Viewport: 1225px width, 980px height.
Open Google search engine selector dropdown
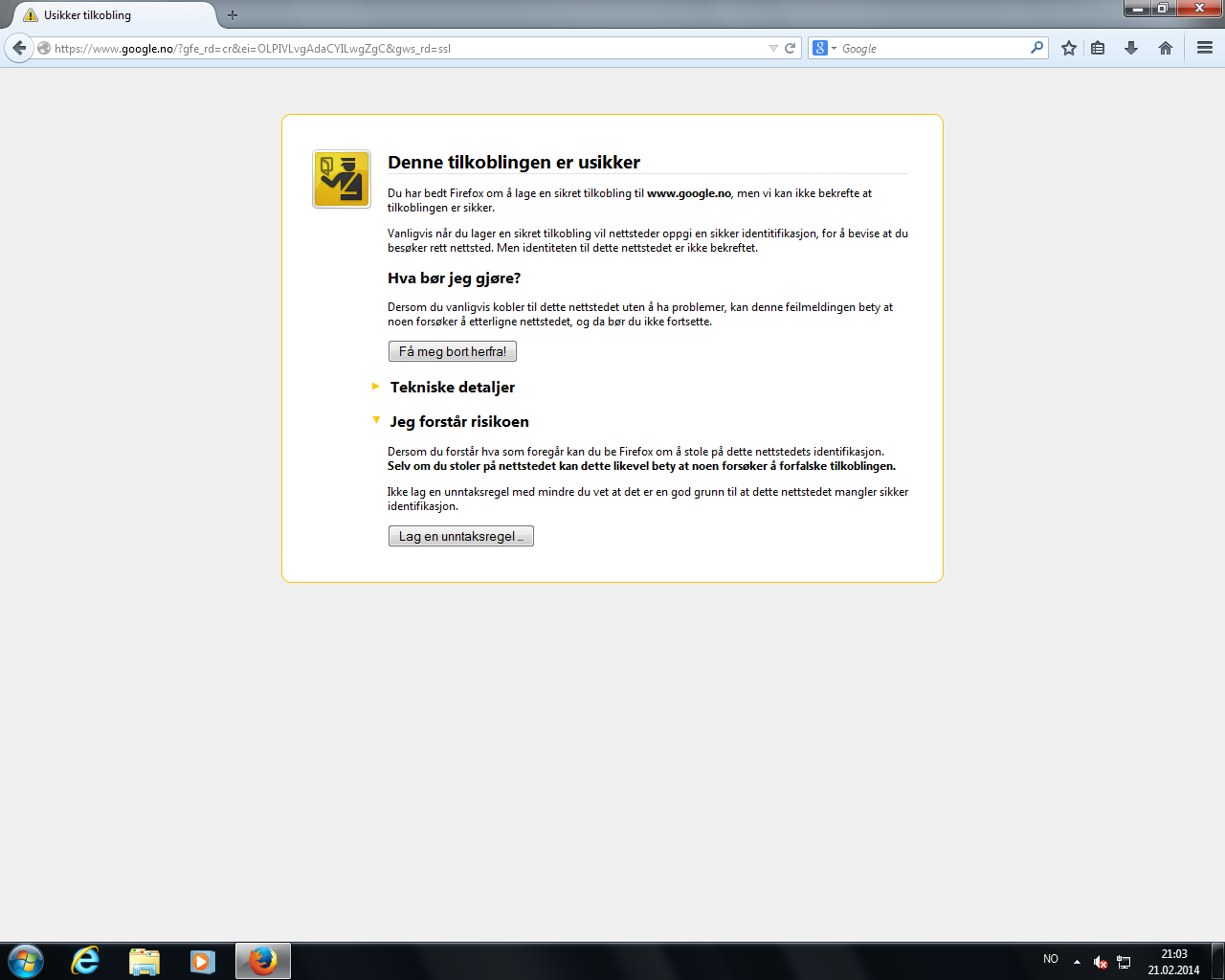pyautogui.click(x=824, y=48)
